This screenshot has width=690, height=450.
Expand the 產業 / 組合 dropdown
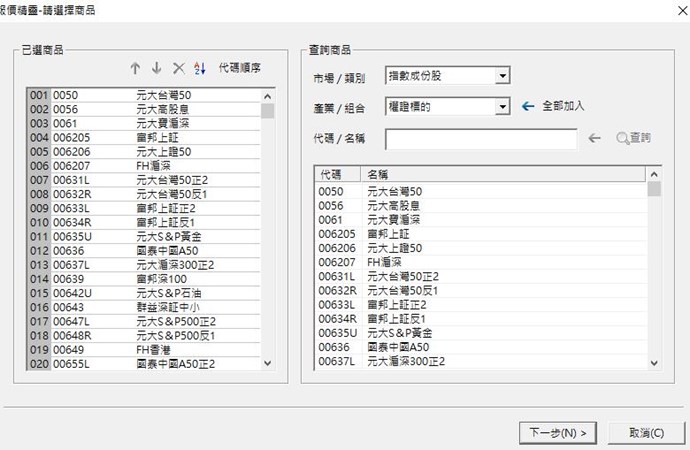pyautogui.click(x=502, y=106)
